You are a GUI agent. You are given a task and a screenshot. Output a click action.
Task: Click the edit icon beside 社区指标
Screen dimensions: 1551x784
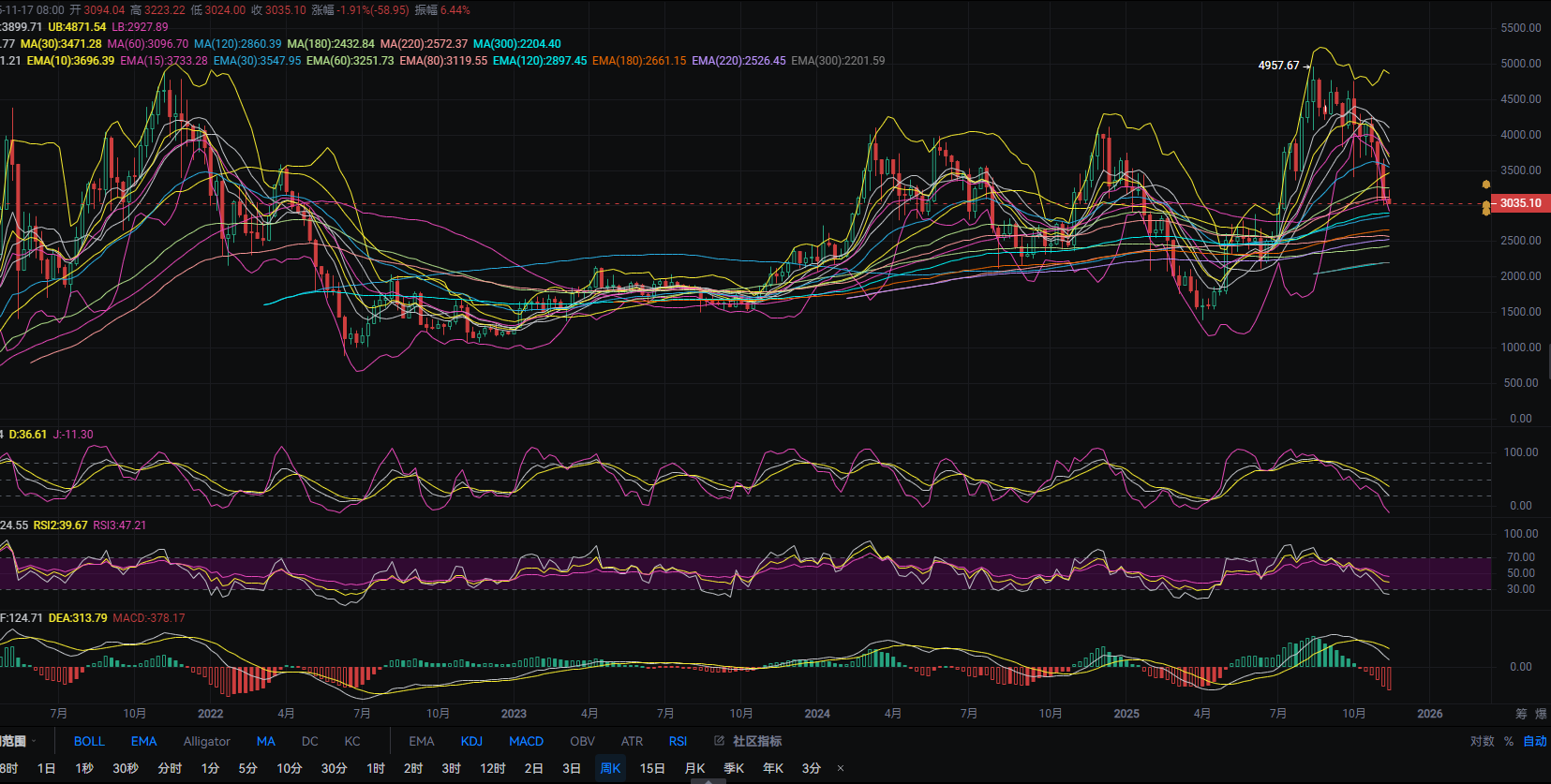720,741
